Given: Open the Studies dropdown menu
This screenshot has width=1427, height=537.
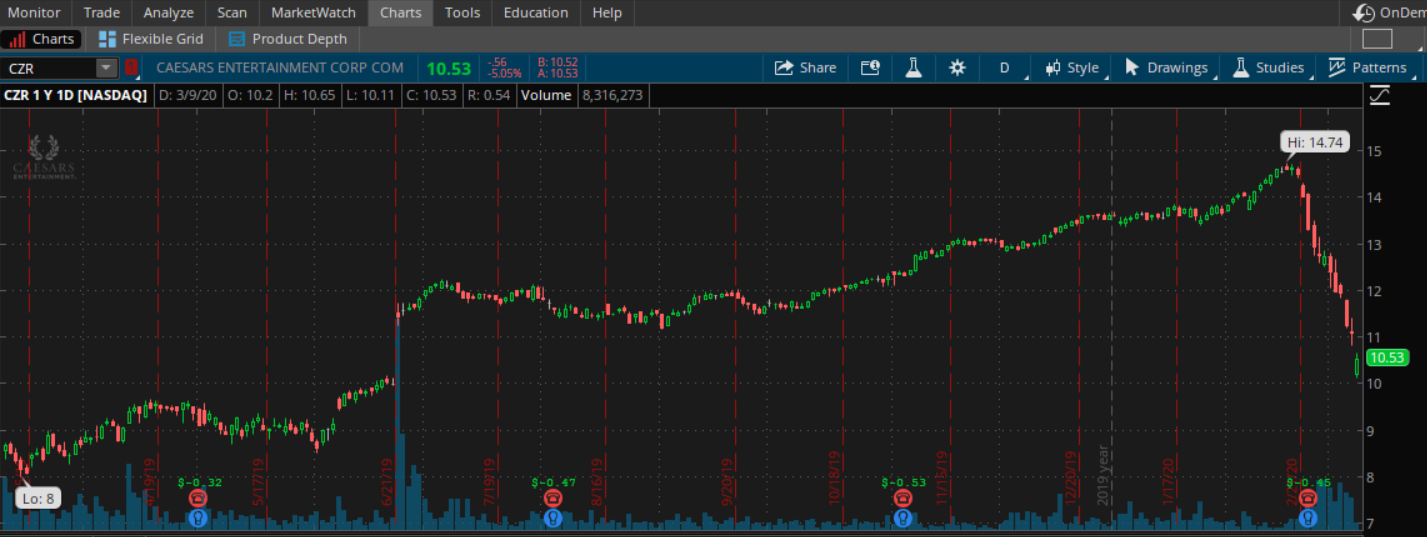Looking at the screenshot, I should click(x=1269, y=68).
